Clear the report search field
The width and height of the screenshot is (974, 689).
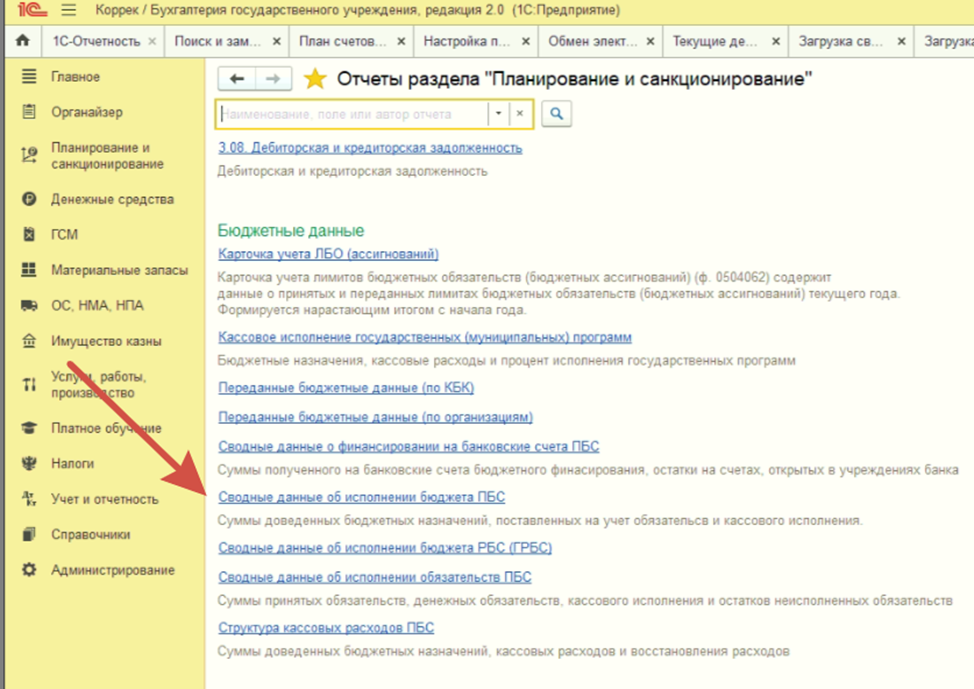click(520, 114)
